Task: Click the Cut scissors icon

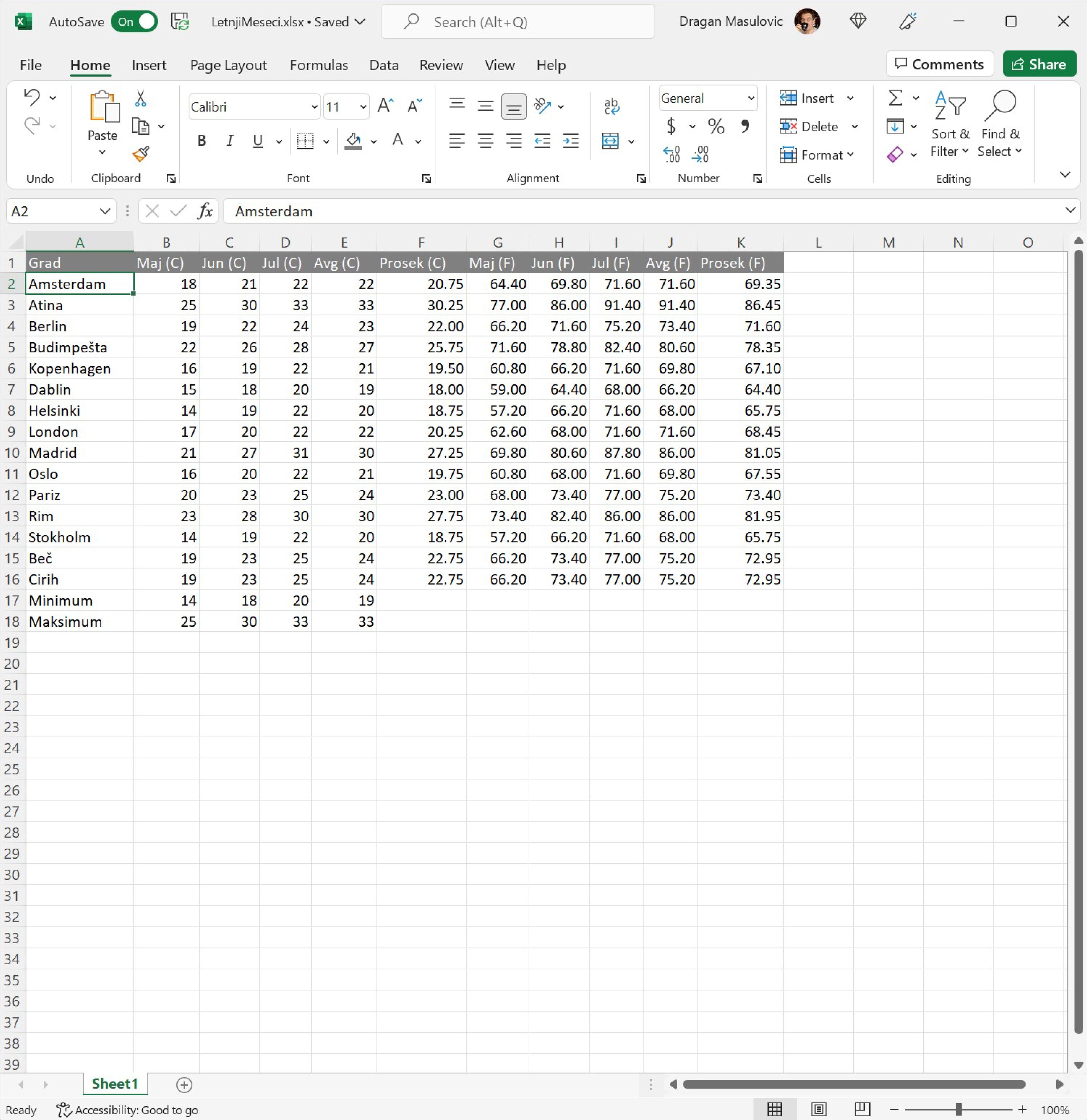Action: (140, 98)
